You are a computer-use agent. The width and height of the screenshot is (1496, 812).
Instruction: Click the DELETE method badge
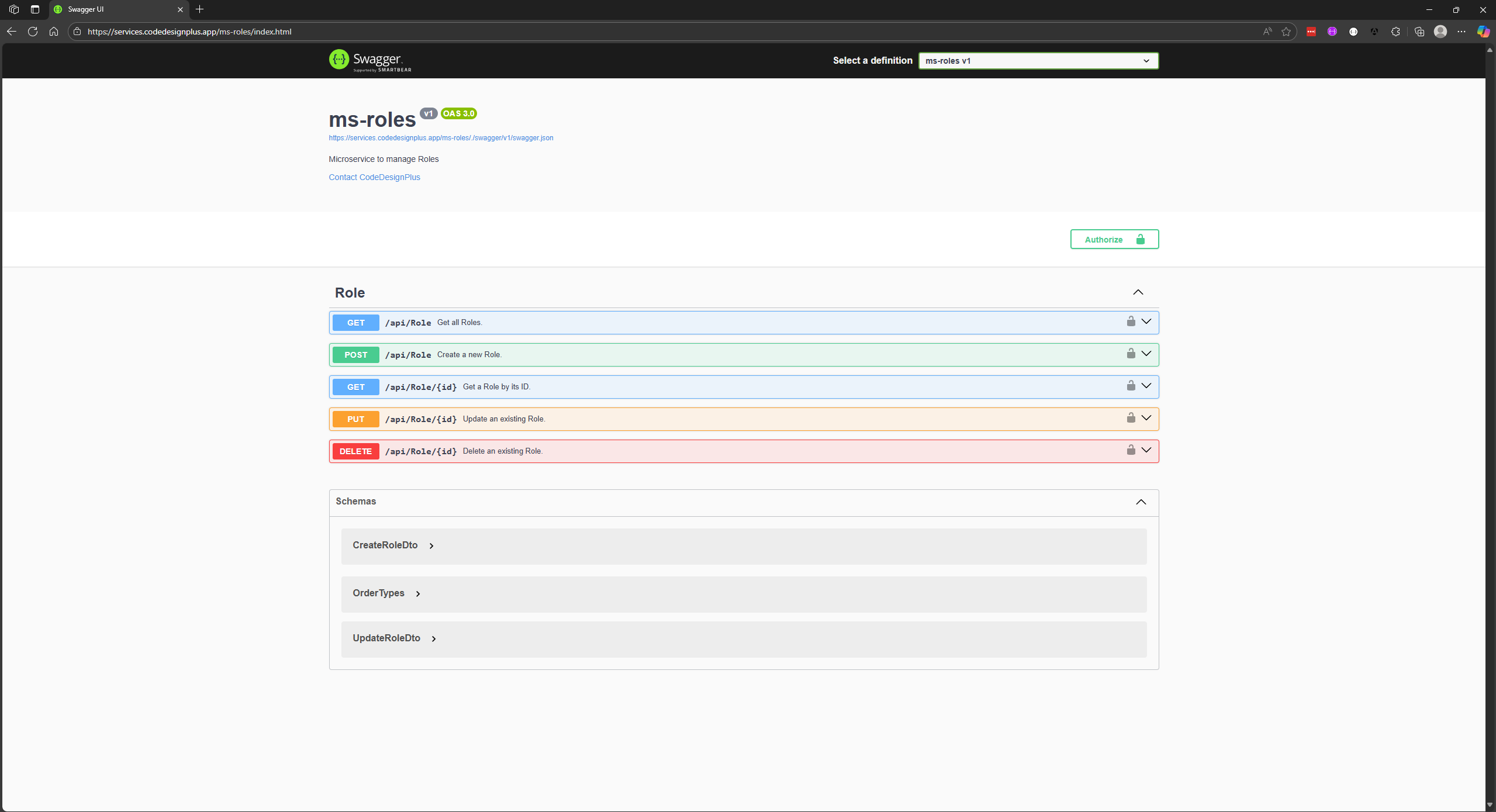click(355, 451)
